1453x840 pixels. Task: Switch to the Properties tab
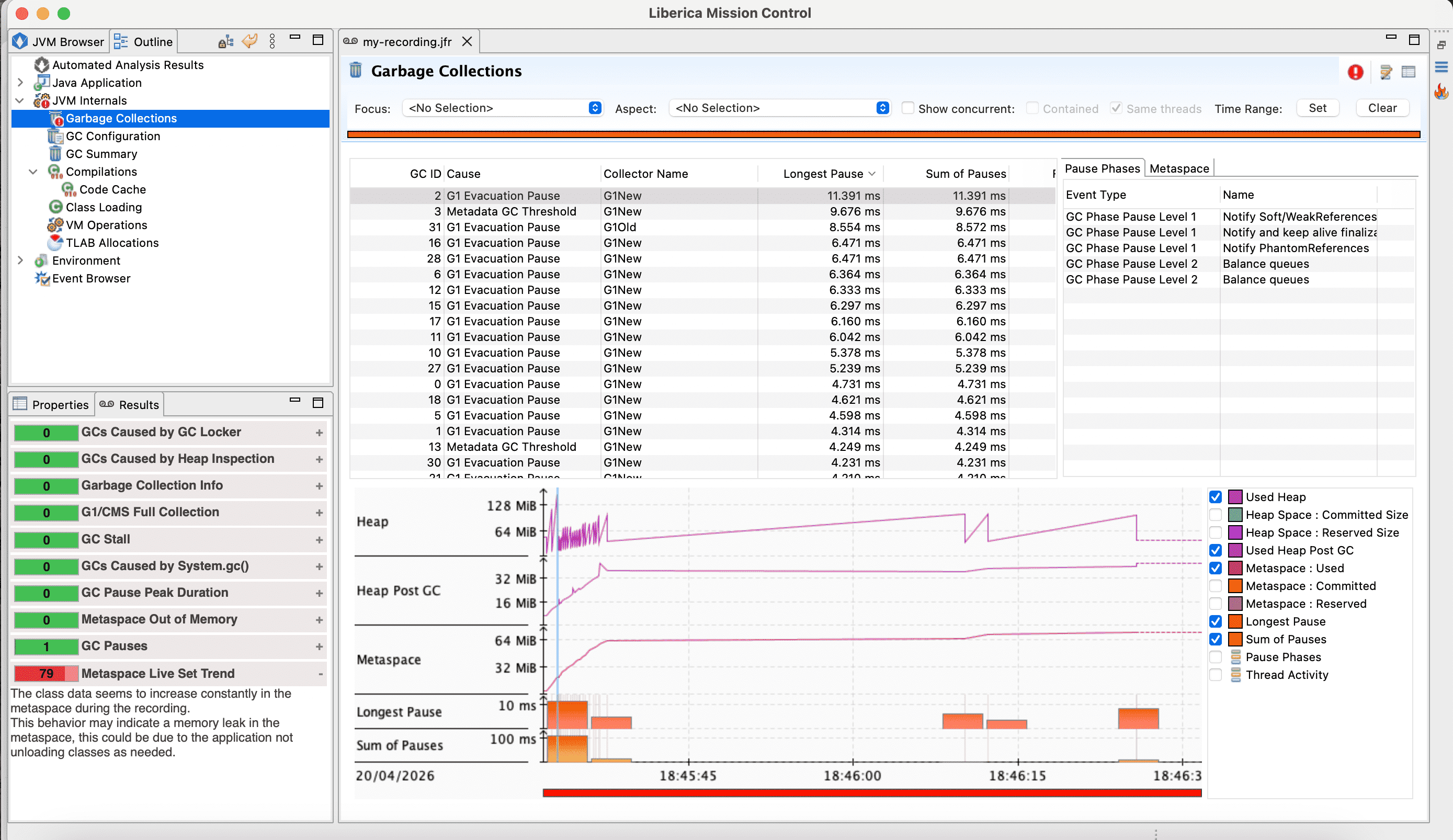point(52,404)
